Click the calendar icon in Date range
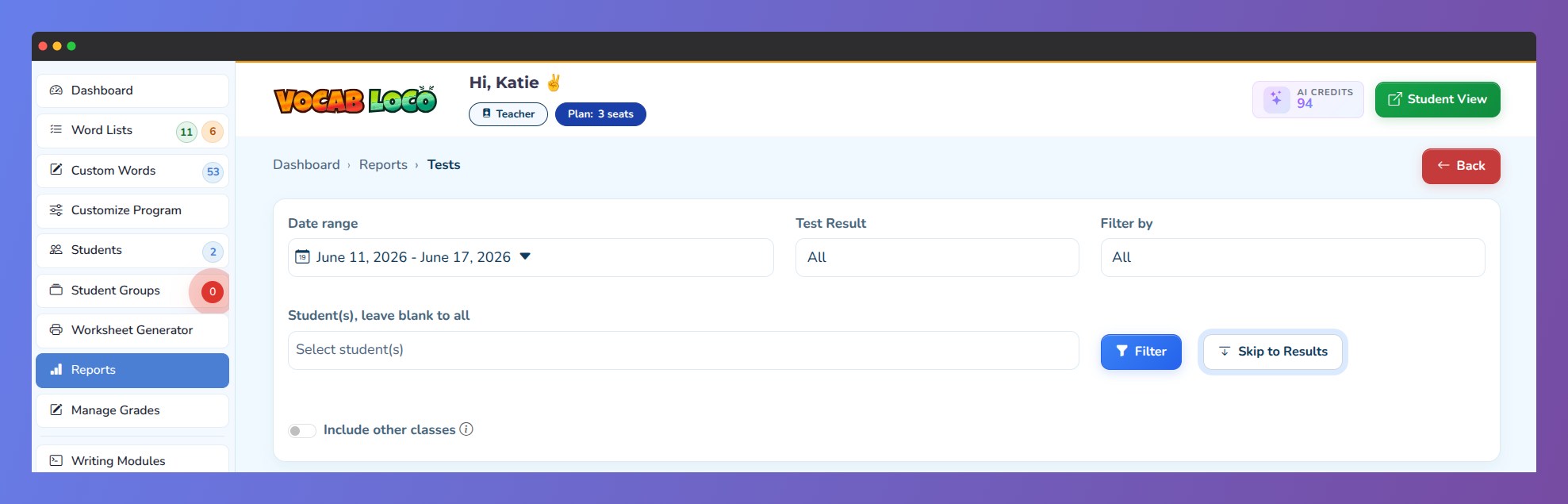This screenshot has height=504, width=1568. pos(302,256)
